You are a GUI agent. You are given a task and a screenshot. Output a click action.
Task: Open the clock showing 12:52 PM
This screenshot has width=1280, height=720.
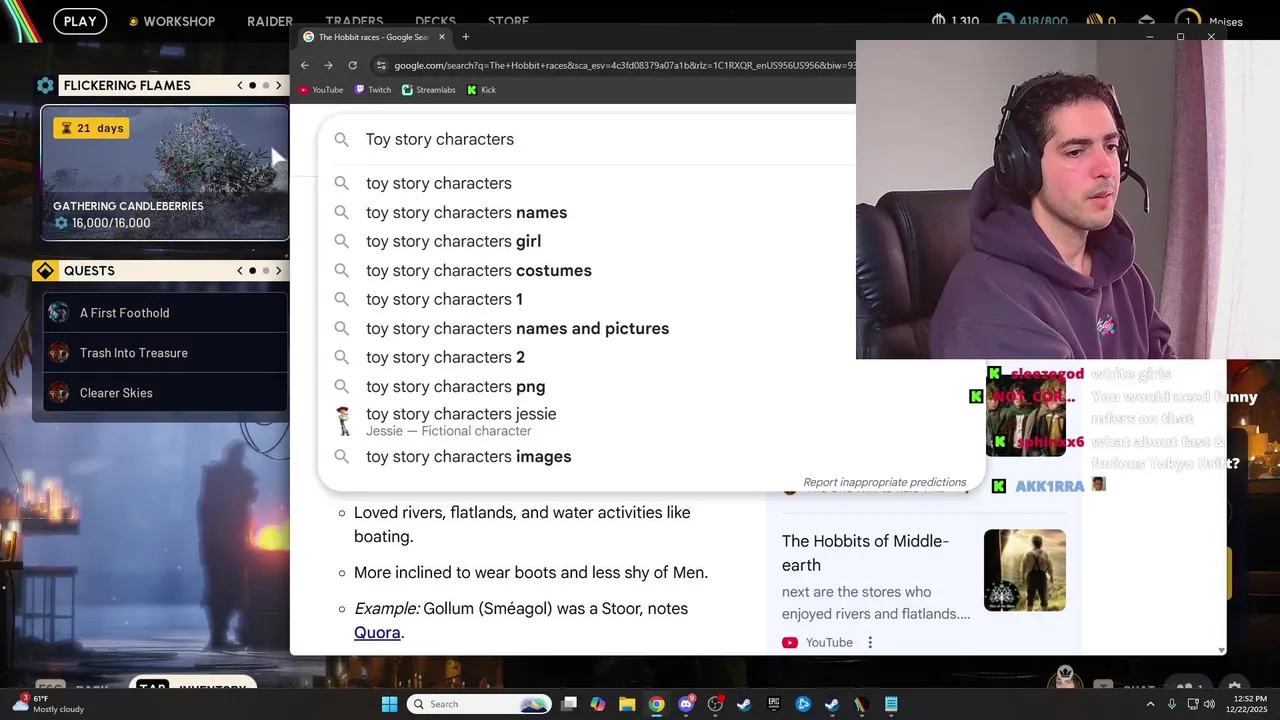tap(1246, 704)
